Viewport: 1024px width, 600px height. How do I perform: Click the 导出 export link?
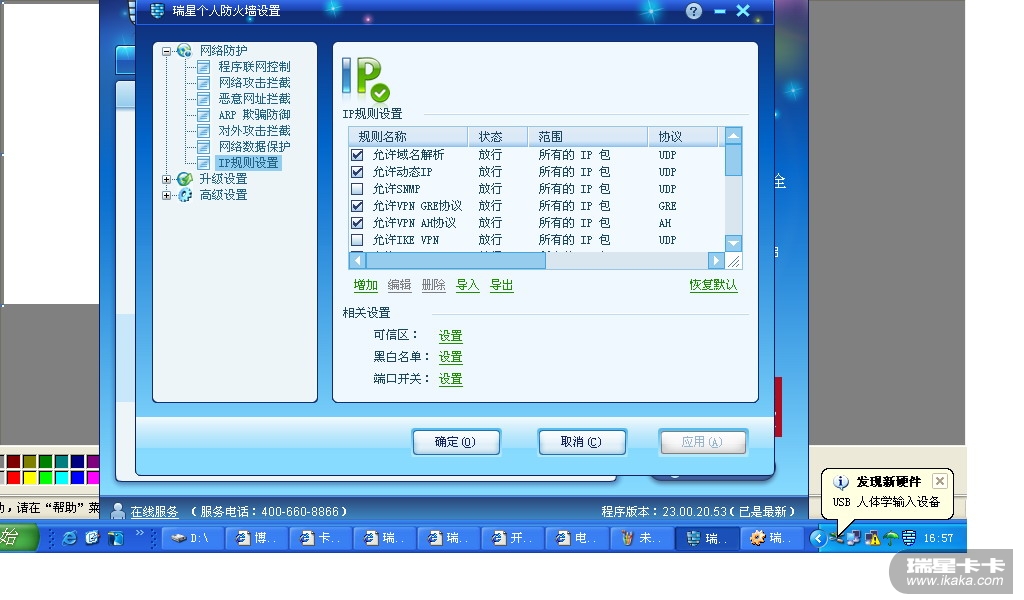pos(502,285)
